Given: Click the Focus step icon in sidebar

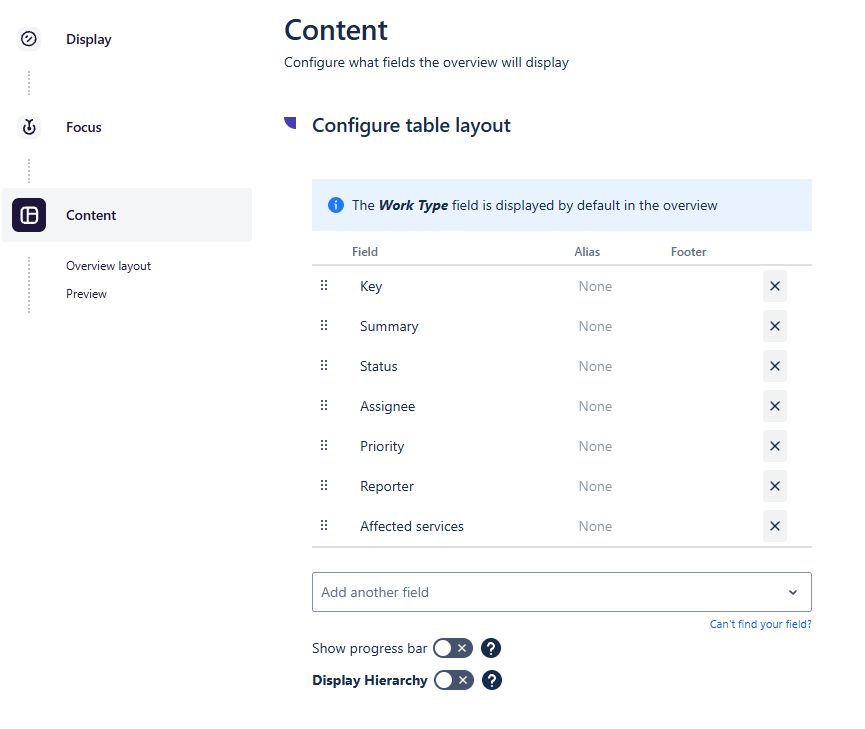Looking at the screenshot, I should point(29,127).
